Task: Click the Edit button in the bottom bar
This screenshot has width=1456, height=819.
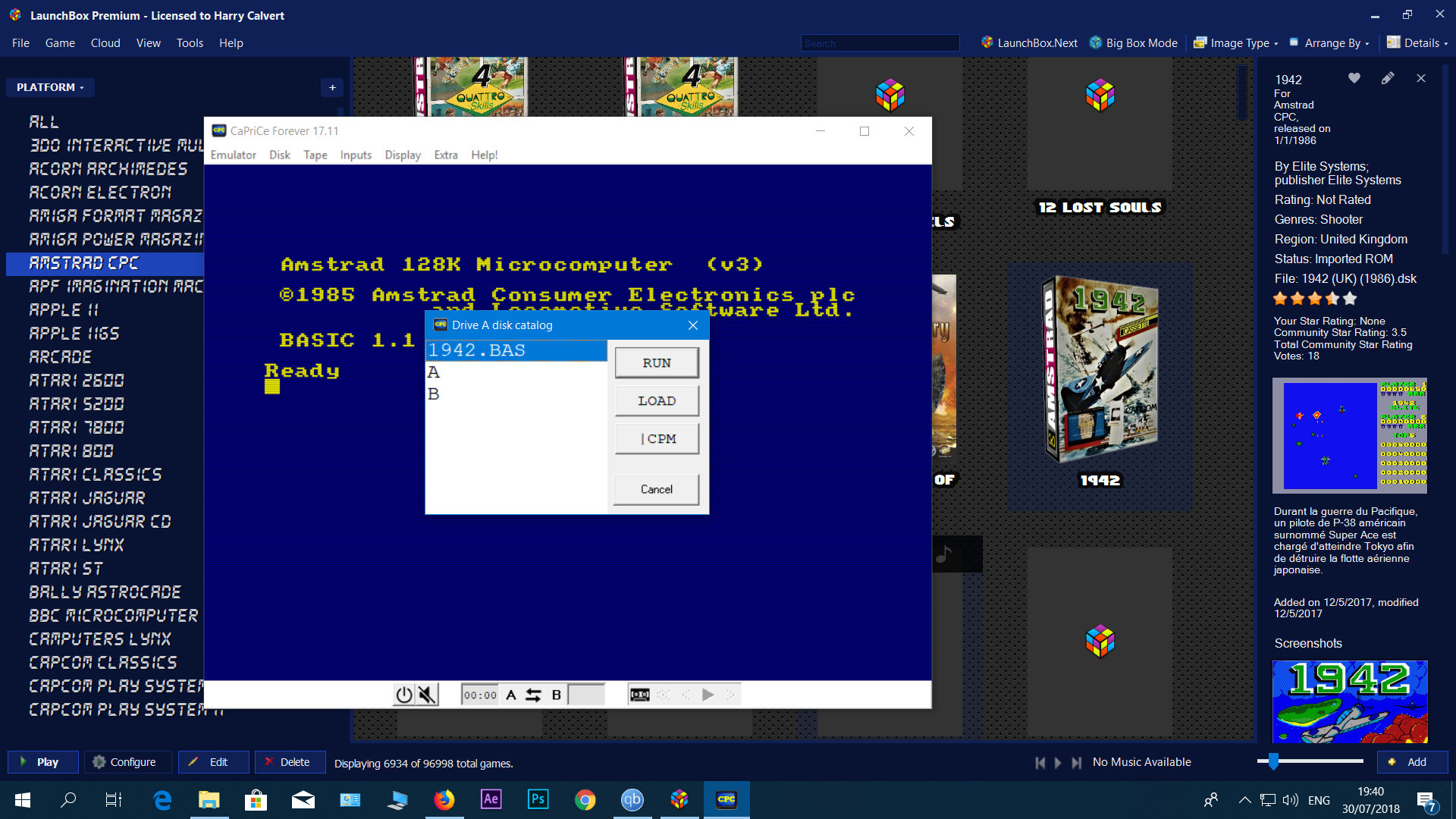Action: pos(214,761)
